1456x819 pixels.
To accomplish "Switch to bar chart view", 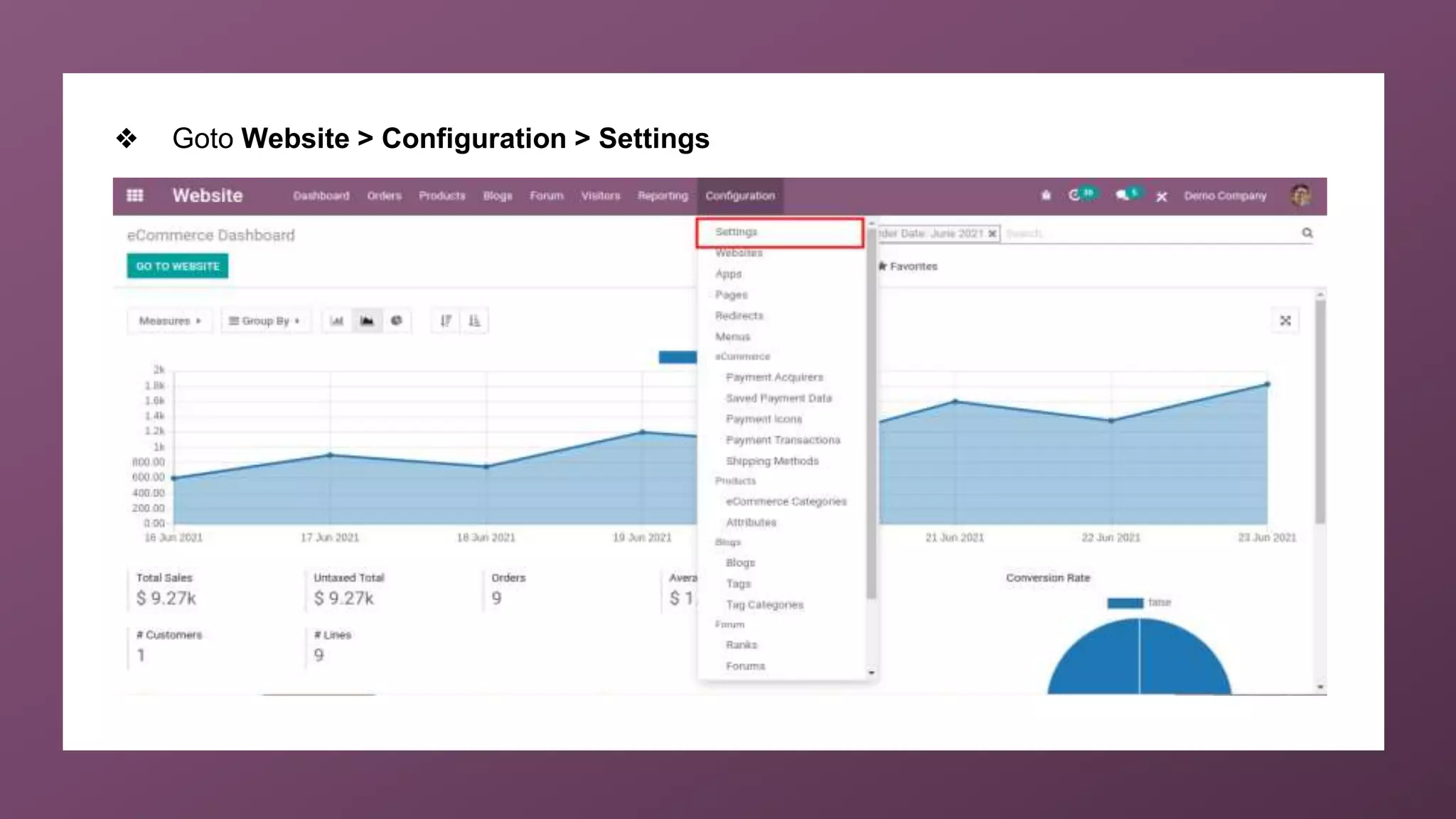I will (x=337, y=321).
